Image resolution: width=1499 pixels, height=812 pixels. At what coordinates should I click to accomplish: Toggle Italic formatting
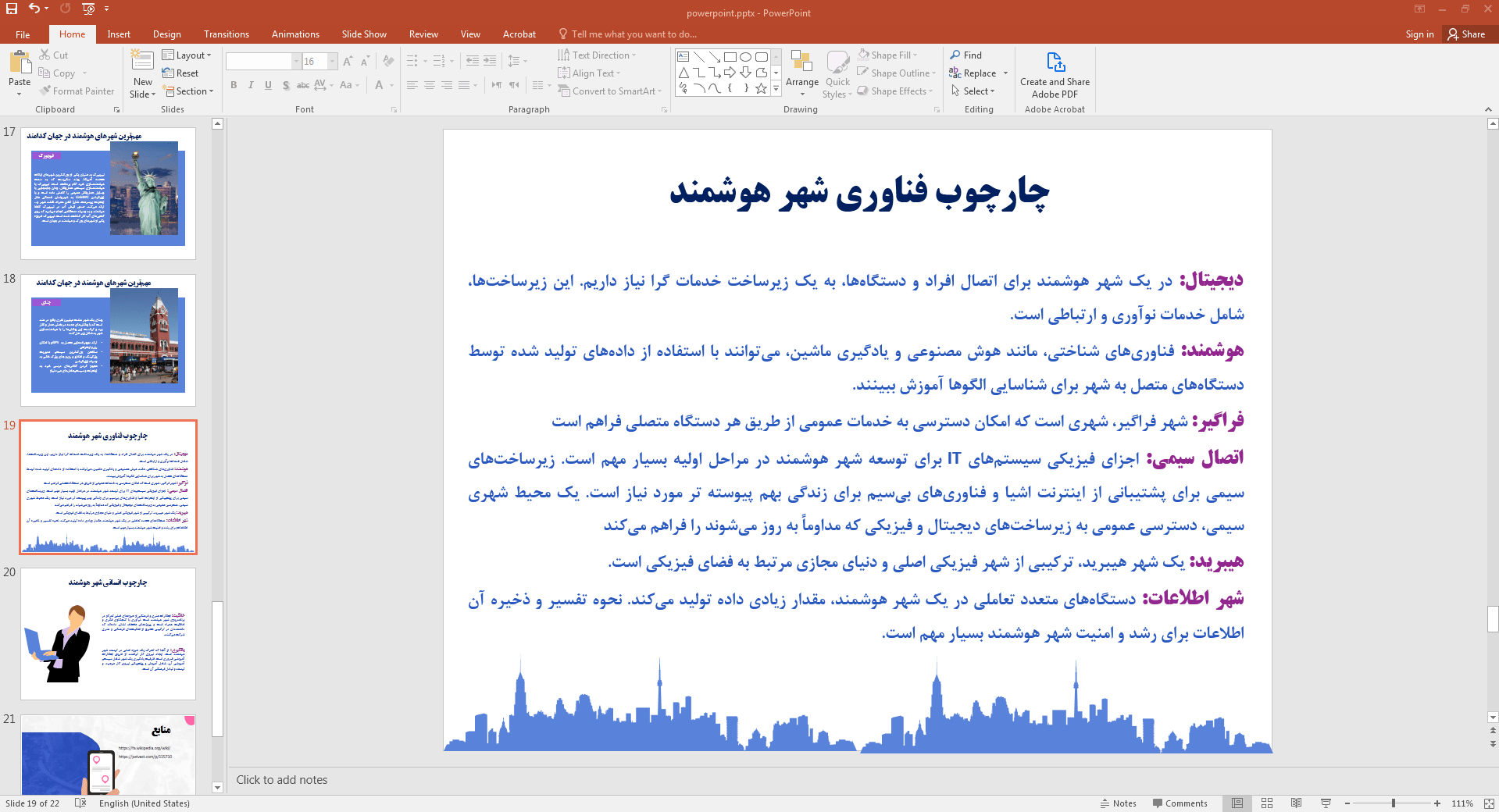(251, 85)
